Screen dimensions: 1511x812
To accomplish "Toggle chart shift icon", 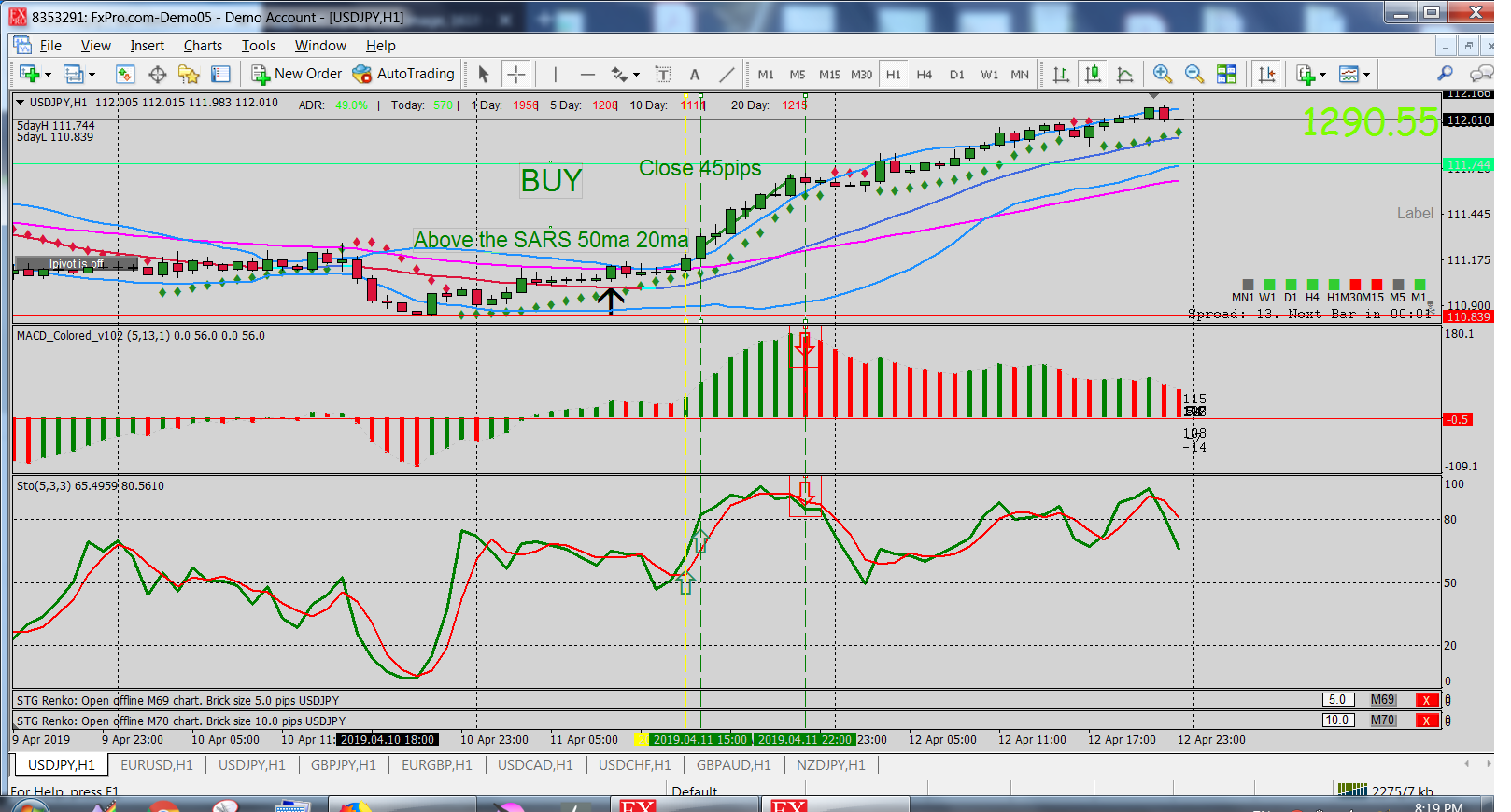I will (x=1267, y=74).
